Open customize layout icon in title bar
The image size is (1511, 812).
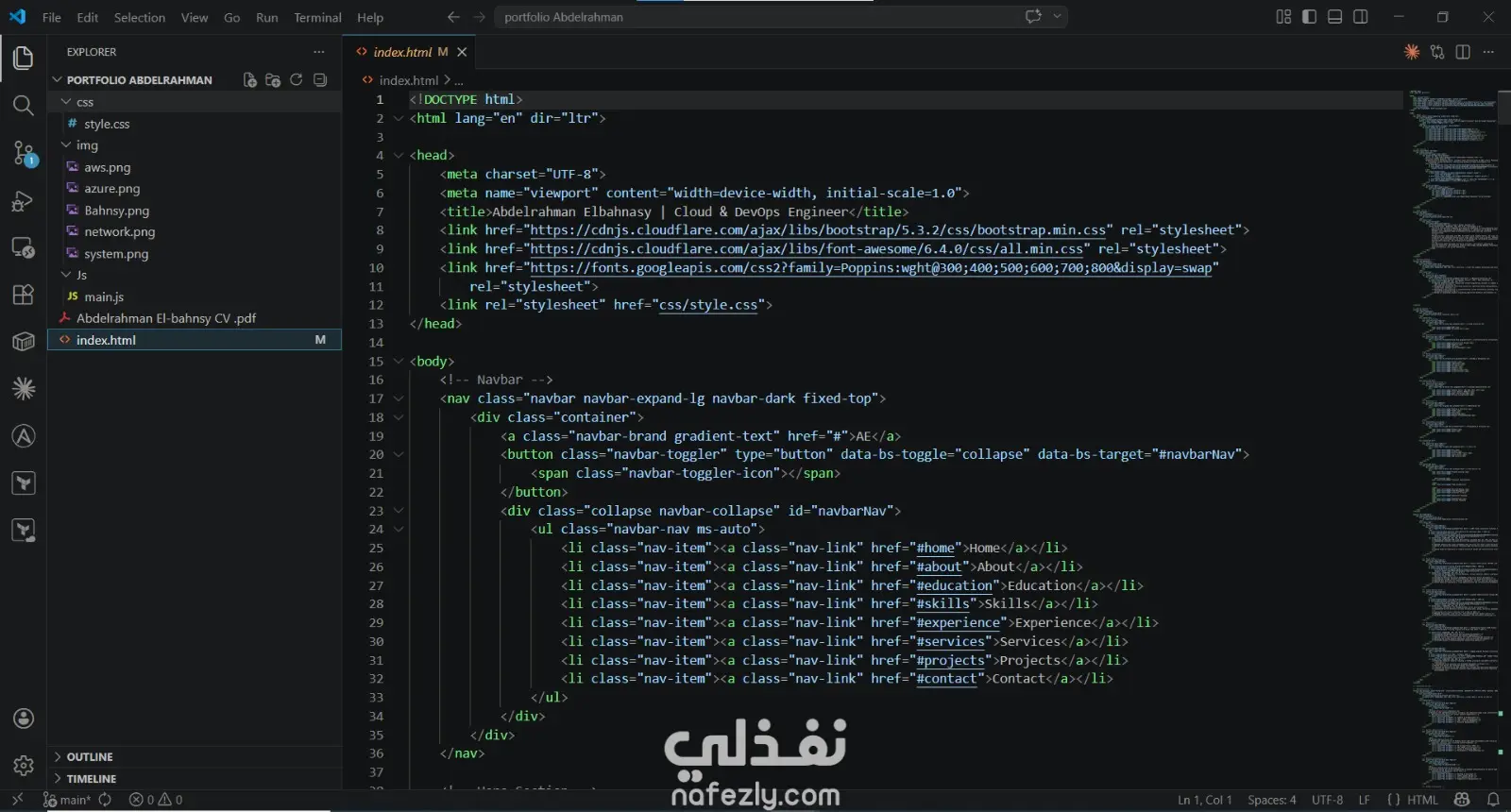(x=1283, y=17)
